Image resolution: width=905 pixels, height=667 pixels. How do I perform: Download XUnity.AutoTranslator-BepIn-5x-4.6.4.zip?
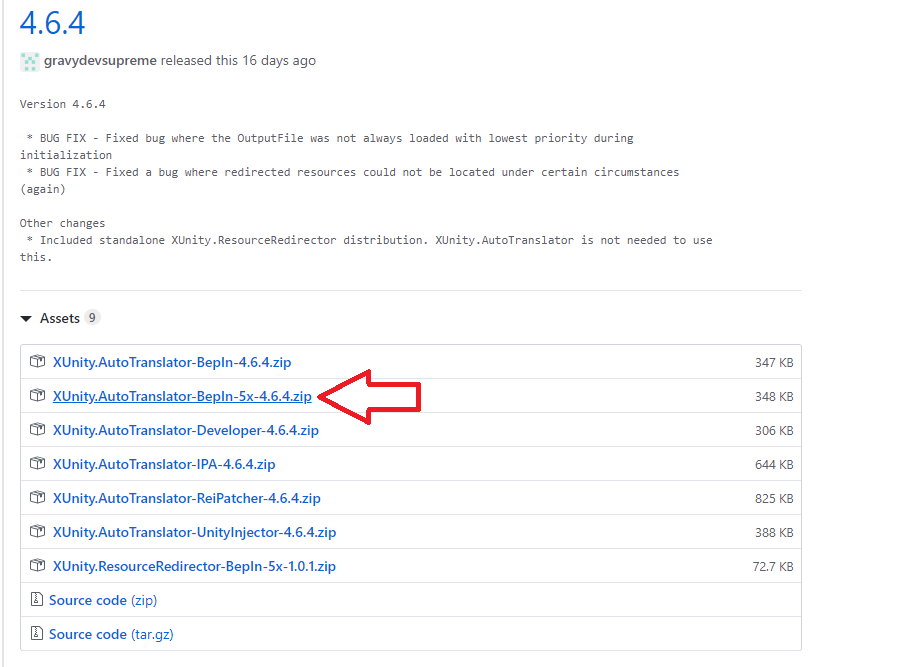(x=182, y=396)
